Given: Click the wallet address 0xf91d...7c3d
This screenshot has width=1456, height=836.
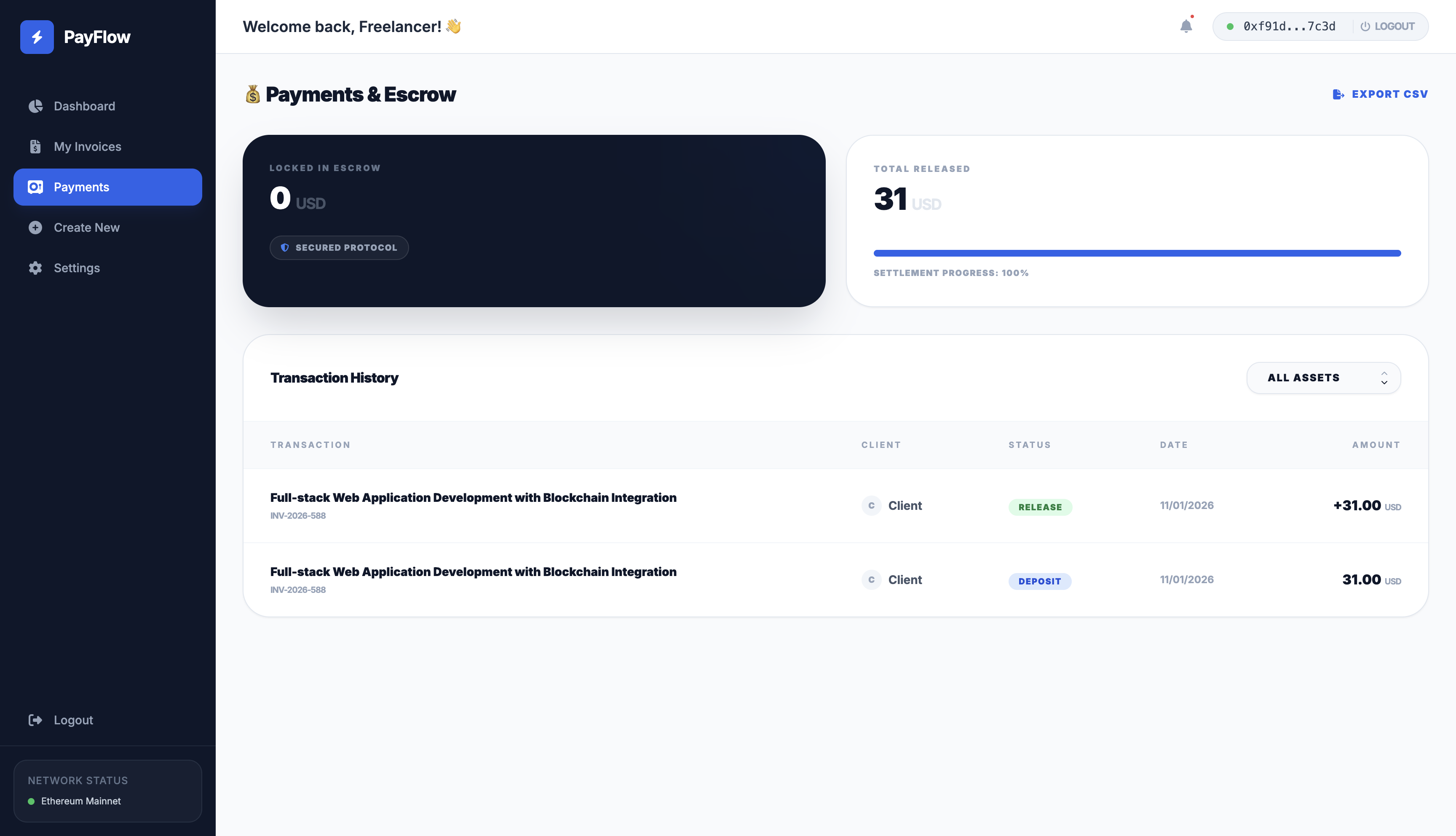Looking at the screenshot, I should [x=1289, y=27].
